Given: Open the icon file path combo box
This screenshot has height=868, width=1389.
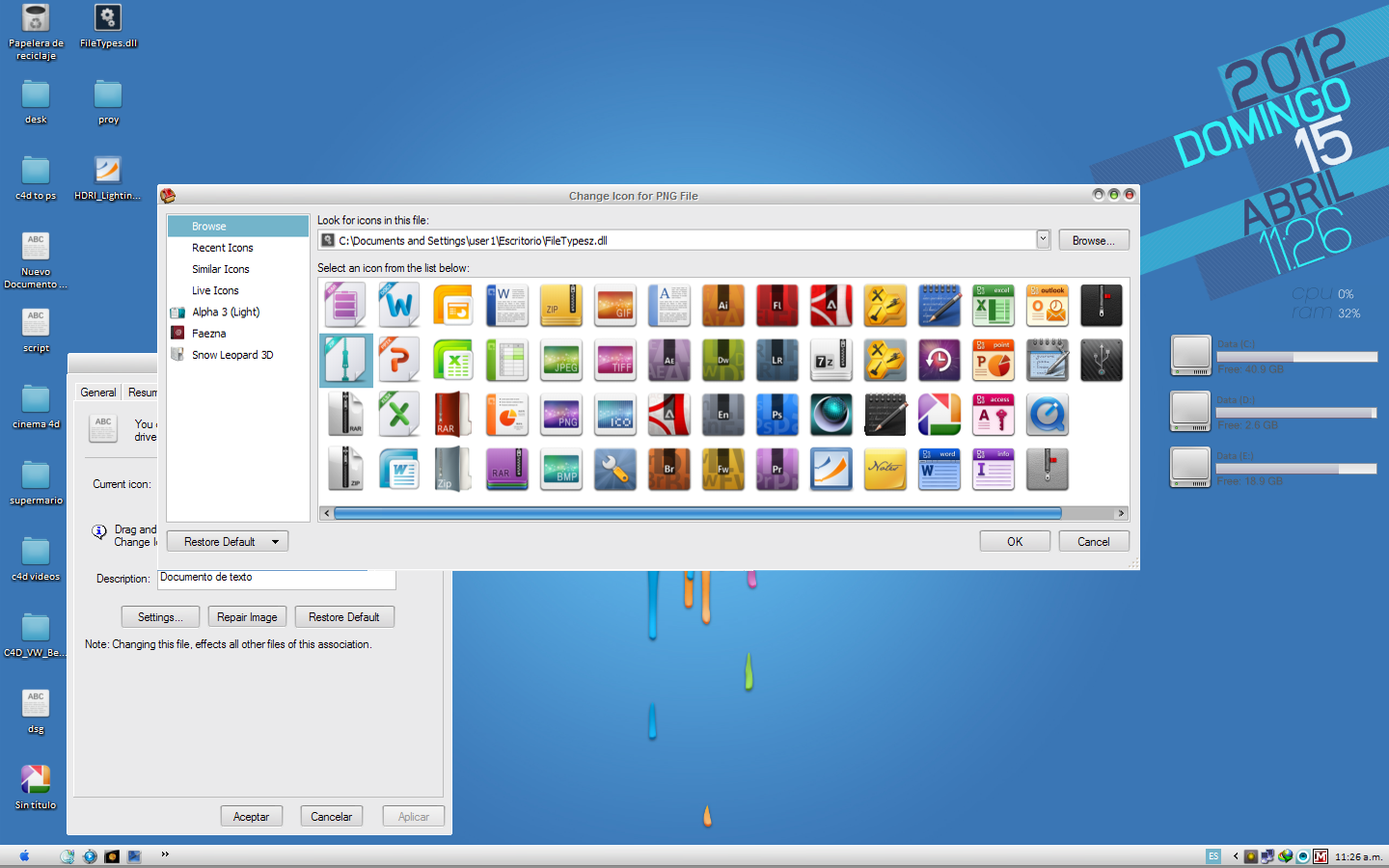Looking at the screenshot, I should (x=1043, y=239).
